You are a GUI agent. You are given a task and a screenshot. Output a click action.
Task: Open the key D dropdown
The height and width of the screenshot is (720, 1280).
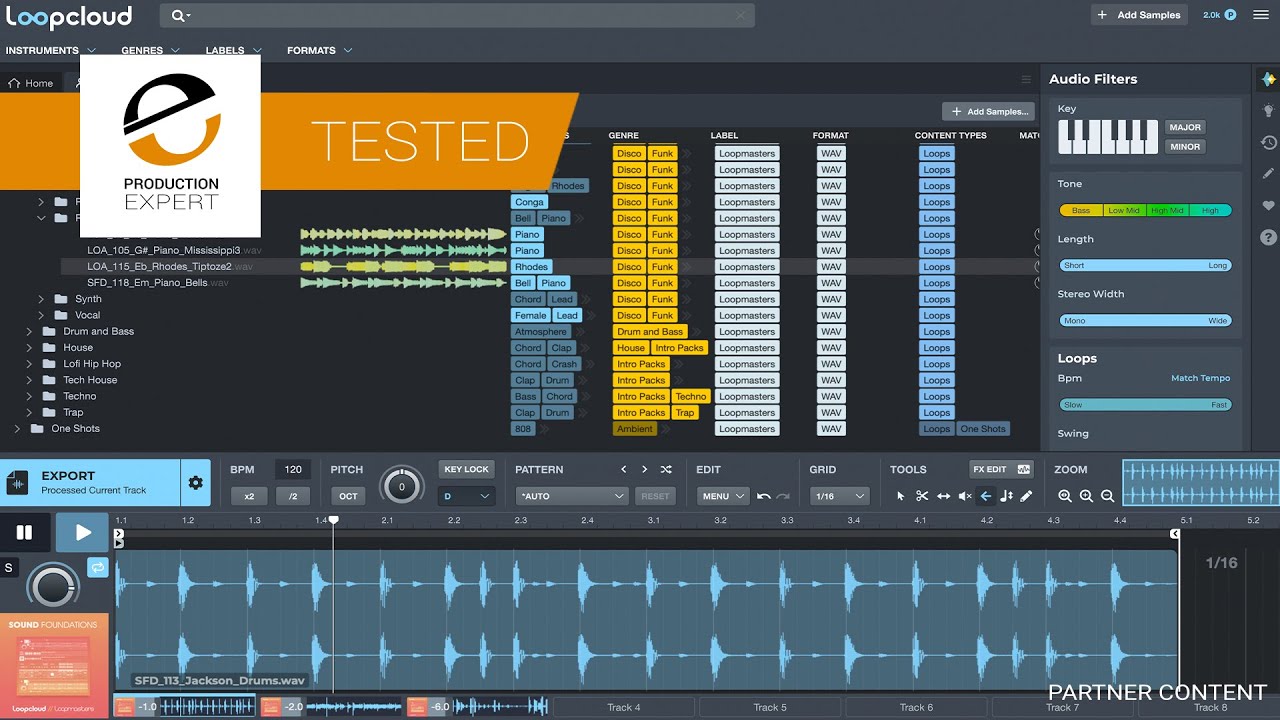pos(467,496)
